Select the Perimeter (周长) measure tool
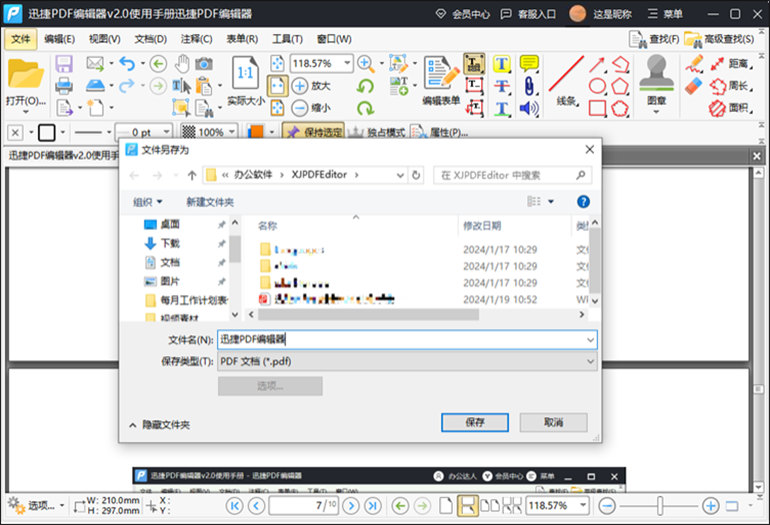 (732, 86)
